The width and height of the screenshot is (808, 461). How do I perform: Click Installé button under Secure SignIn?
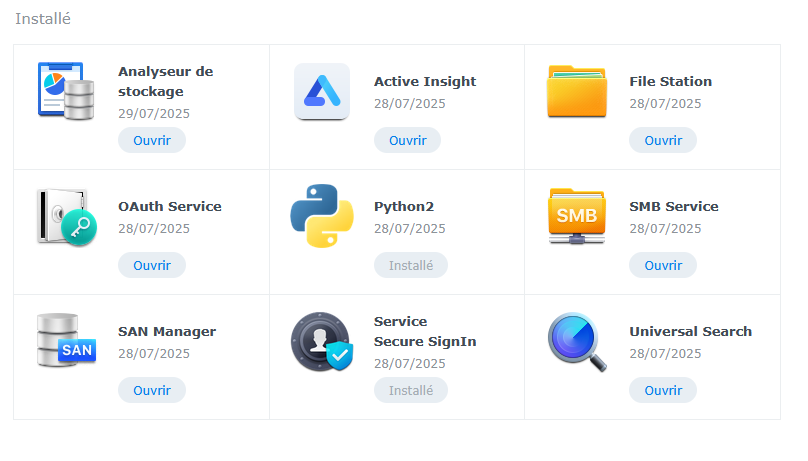(x=411, y=390)
